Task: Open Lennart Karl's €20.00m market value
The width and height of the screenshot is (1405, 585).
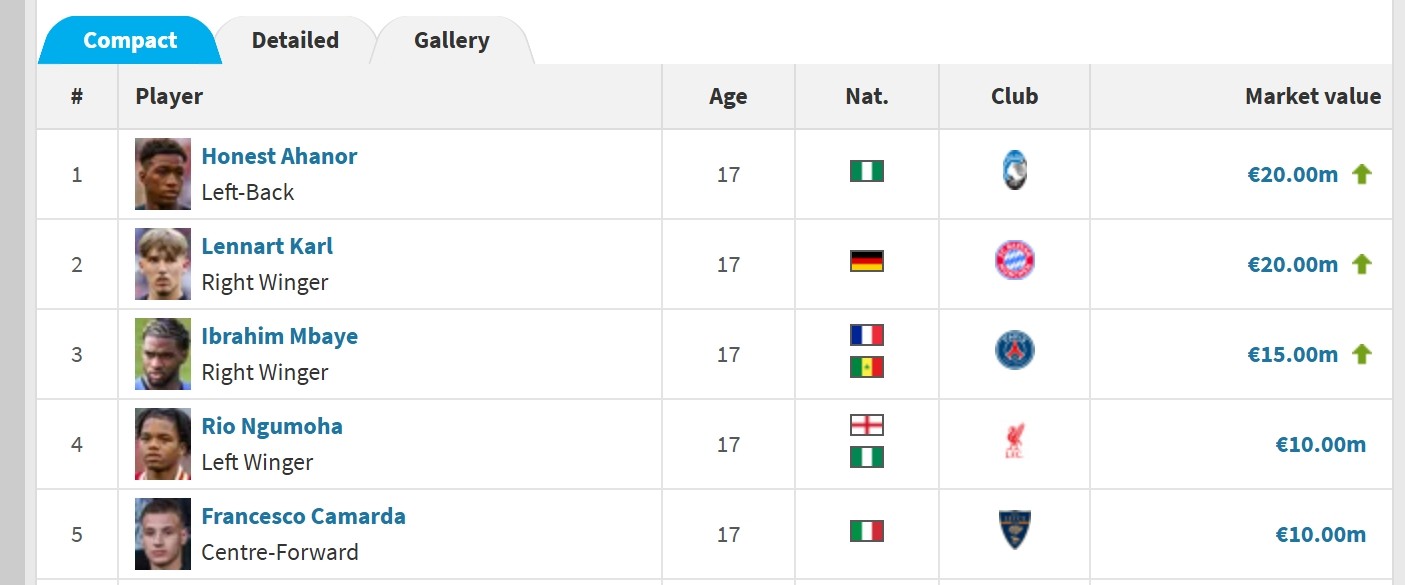Action: pos(1292,264)
